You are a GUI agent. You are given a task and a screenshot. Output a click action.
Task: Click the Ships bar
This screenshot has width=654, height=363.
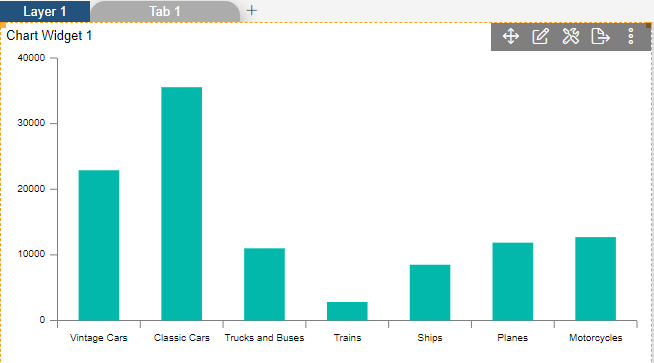[430, 292]
